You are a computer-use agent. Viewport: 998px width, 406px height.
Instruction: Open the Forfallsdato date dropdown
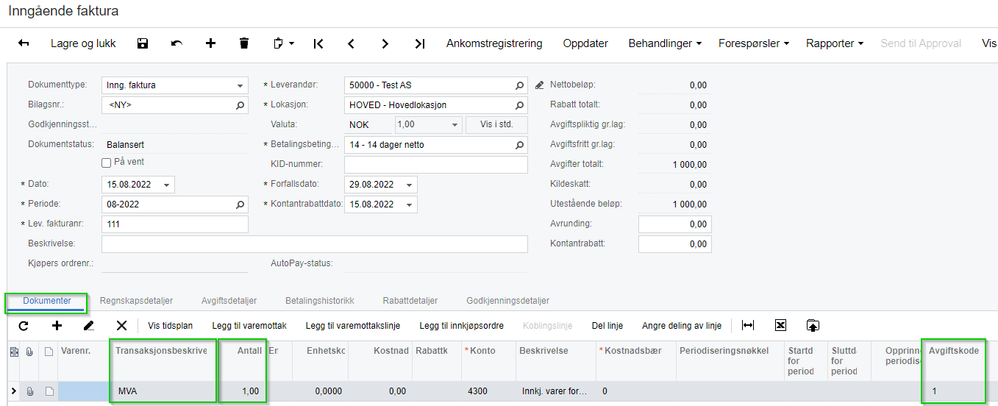point(410,185)
